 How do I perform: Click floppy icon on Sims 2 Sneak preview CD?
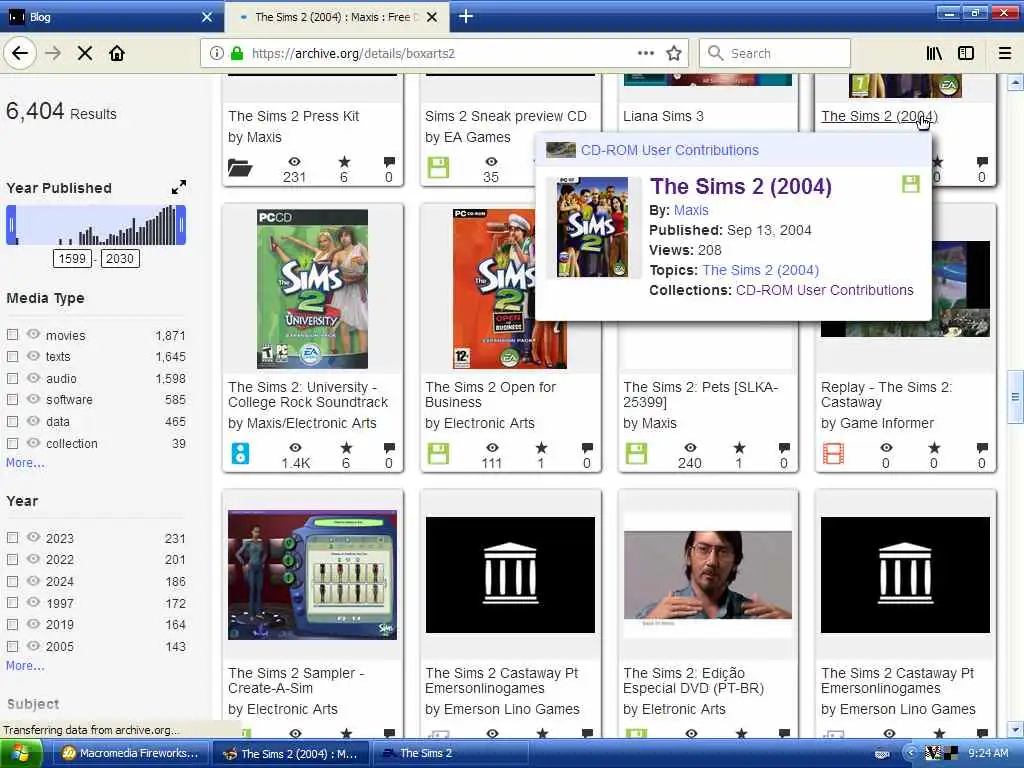(x=438, y=168)
